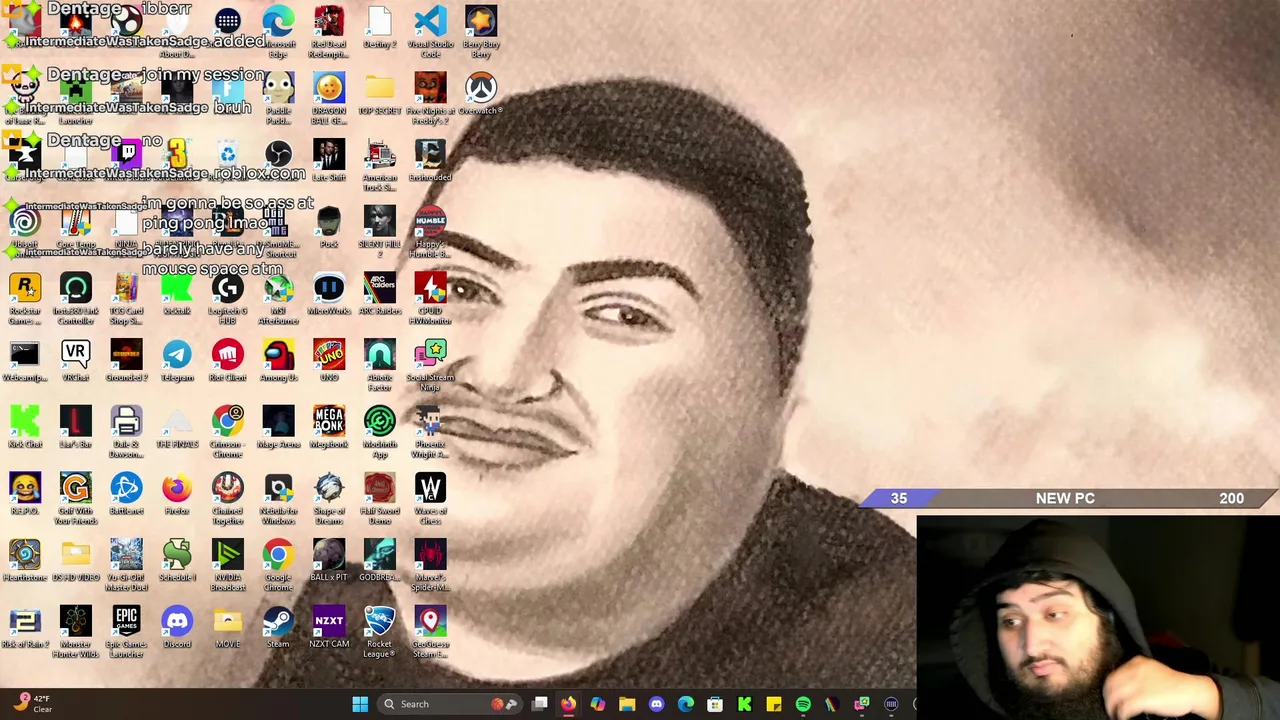Select the UNO game shortcut

[329, 355]
